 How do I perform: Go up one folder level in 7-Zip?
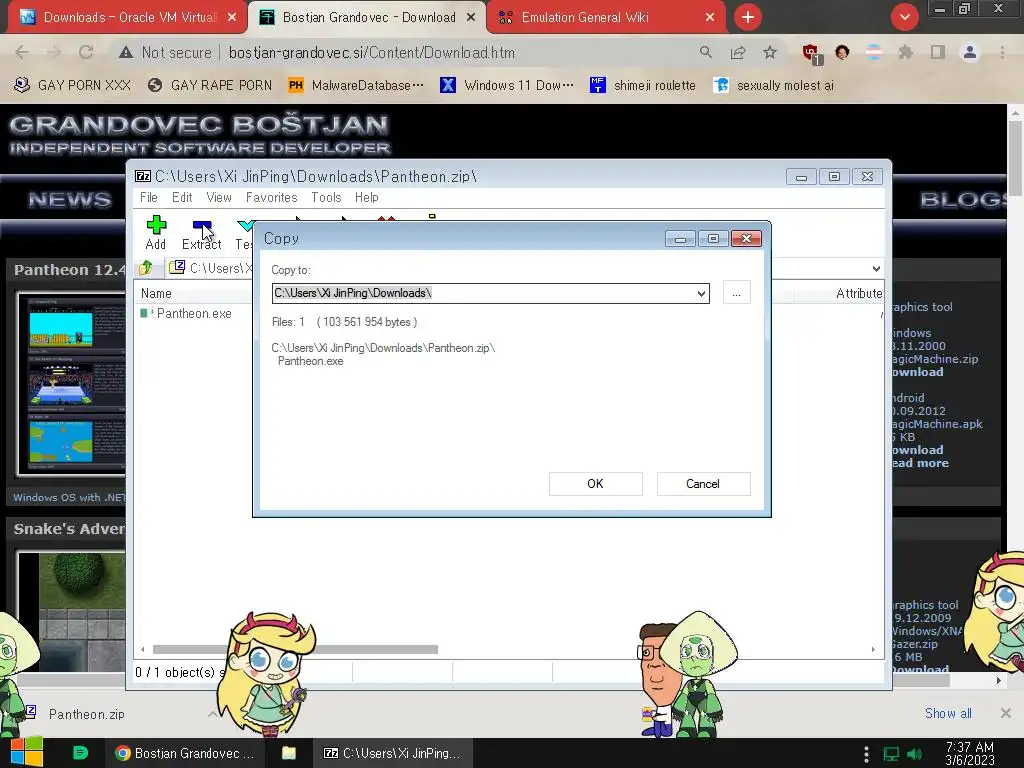pos(145,268)
